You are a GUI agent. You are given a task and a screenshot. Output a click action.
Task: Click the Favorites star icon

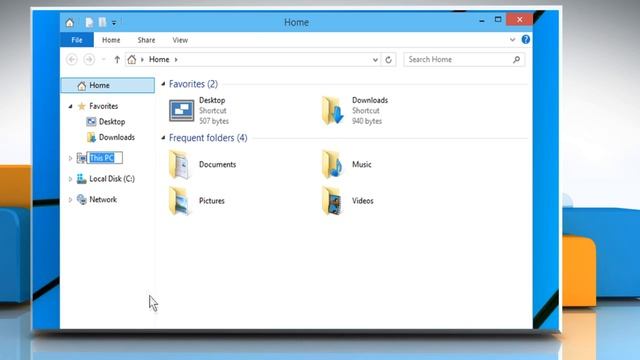click(x=82, y=106)
